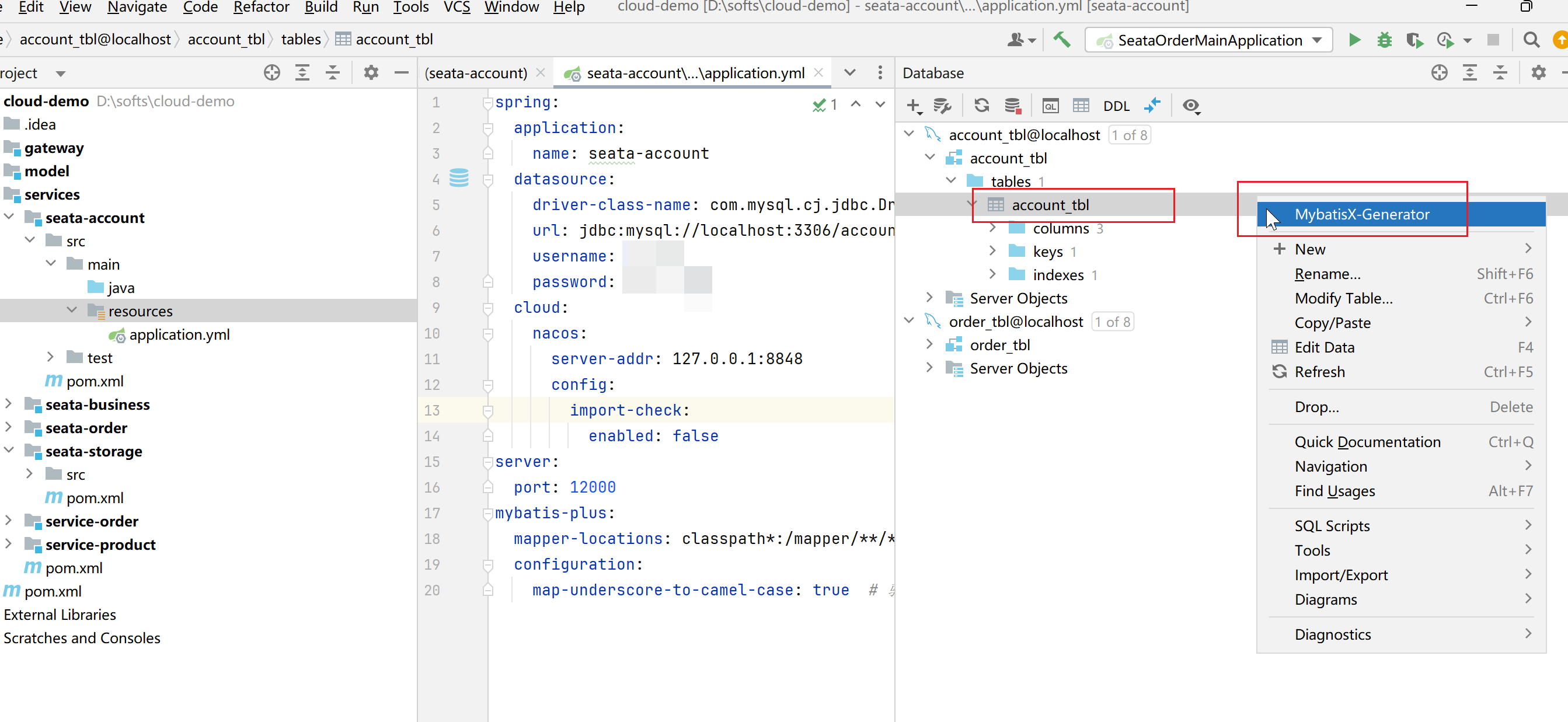The width and height of the screenshot is (1568, 722).
Task: Click the gray stop process square
Action: coord(1493,40)
